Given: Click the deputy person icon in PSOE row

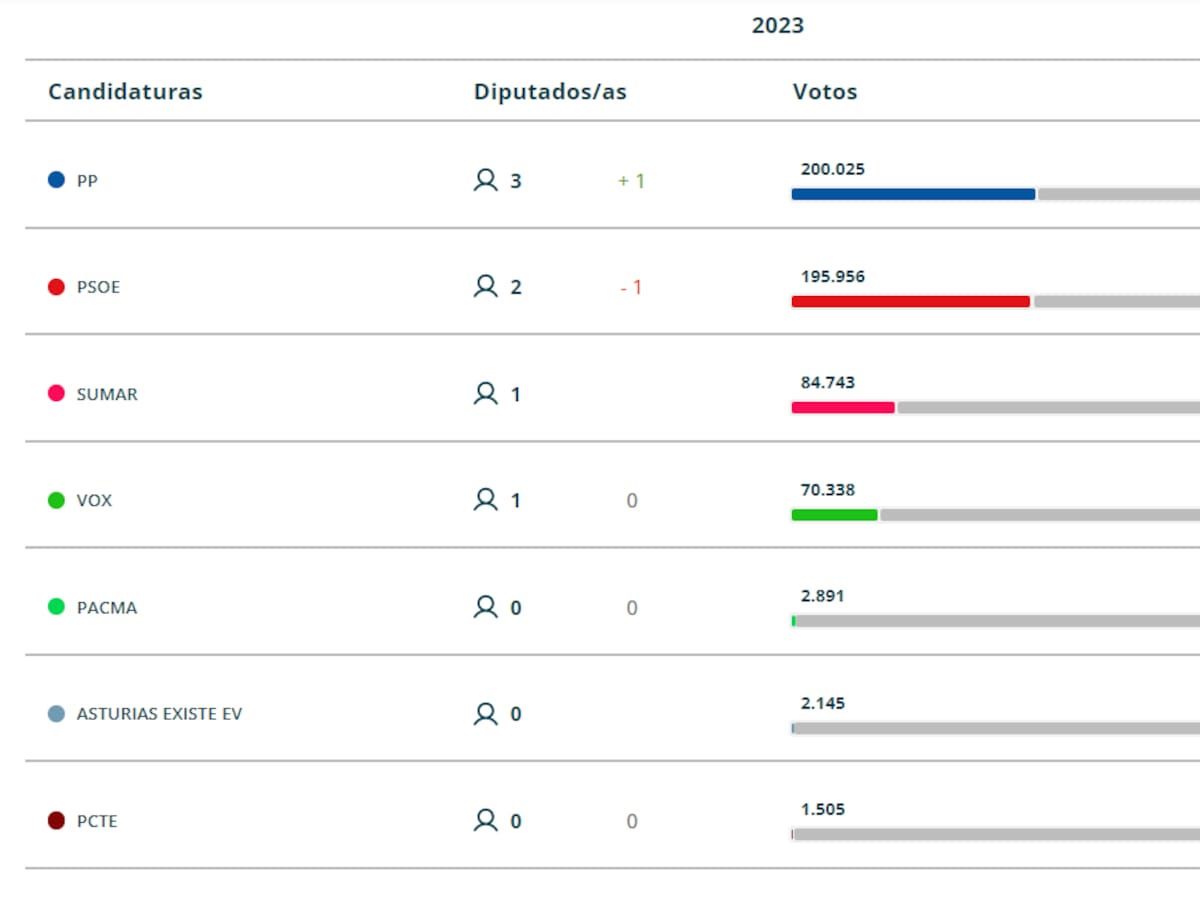Looking at the screenshot, I should (485, 287).
